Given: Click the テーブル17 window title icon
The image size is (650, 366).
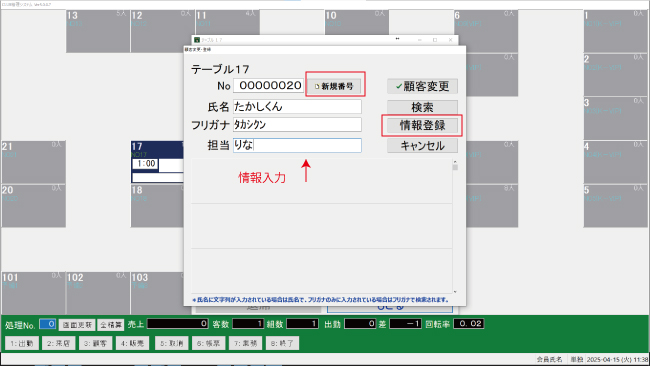Looking at the screenshot, I should 197,40.
